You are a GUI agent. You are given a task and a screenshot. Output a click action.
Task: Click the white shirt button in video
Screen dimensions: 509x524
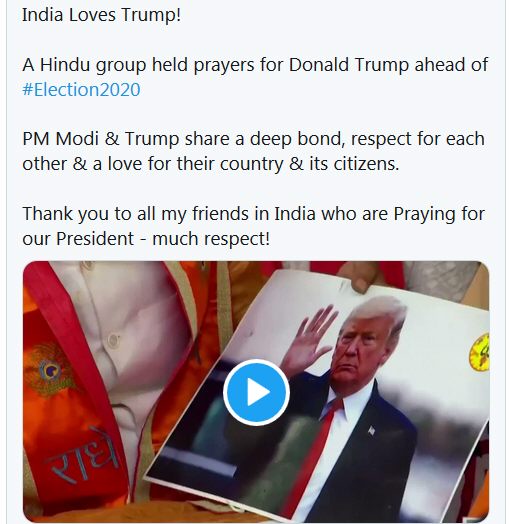[113, 340]
